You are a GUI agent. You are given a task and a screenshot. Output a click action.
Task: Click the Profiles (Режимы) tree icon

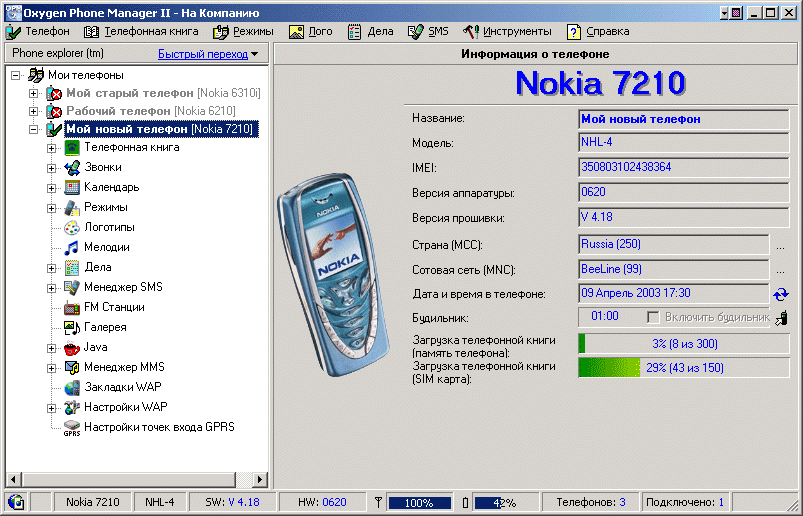(72, 207)
